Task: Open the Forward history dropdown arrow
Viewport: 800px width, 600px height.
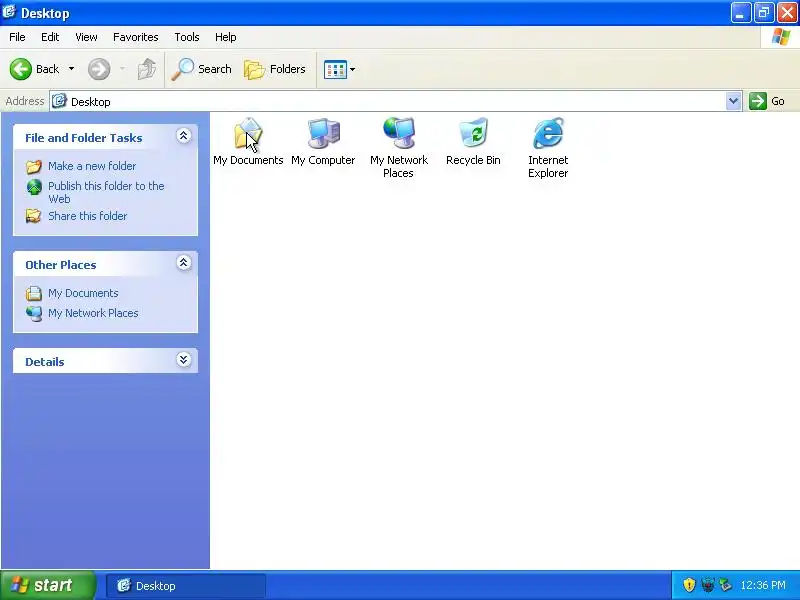Action: pos(122,69)
